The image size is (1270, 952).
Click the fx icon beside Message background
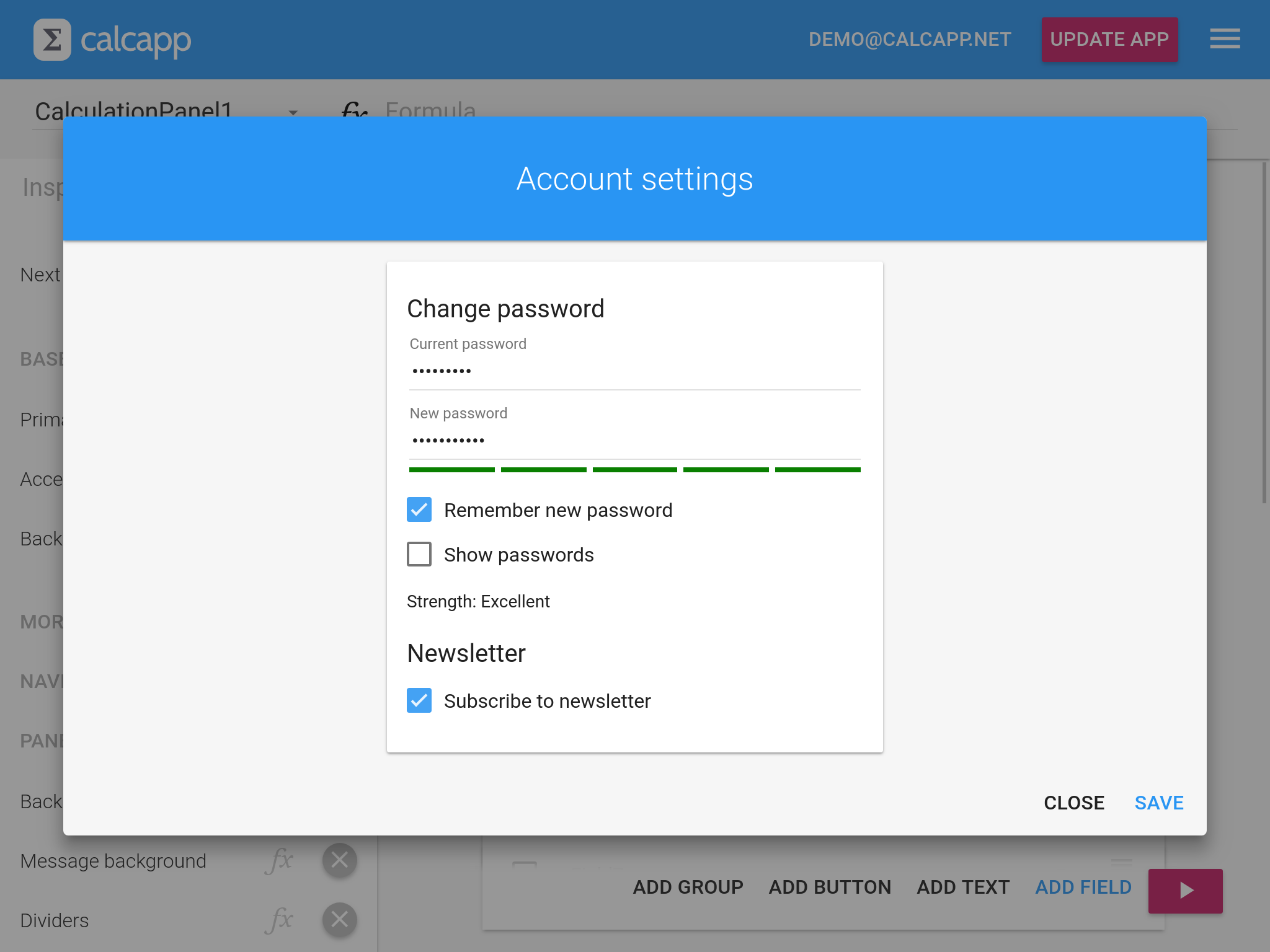[x=279, y=860]
